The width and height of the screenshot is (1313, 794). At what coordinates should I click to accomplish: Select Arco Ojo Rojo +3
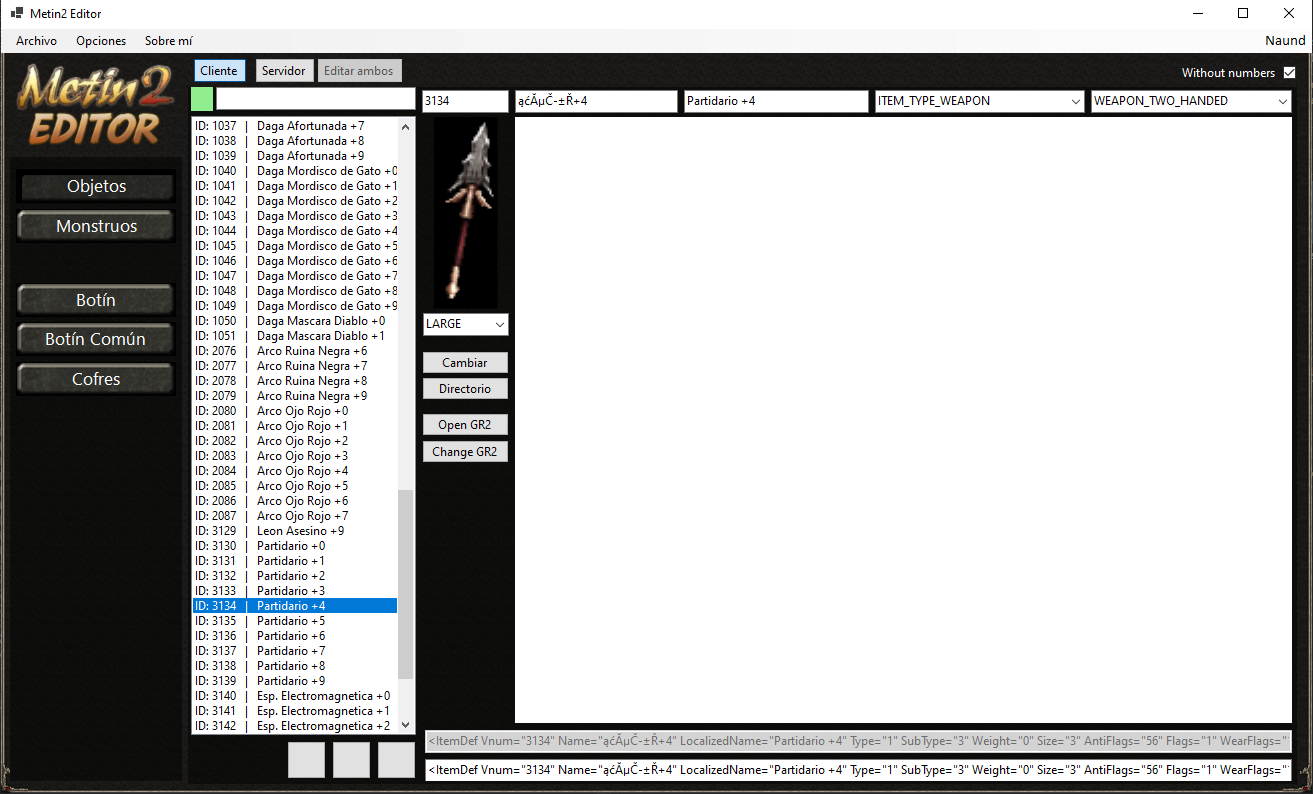[295, 456]
